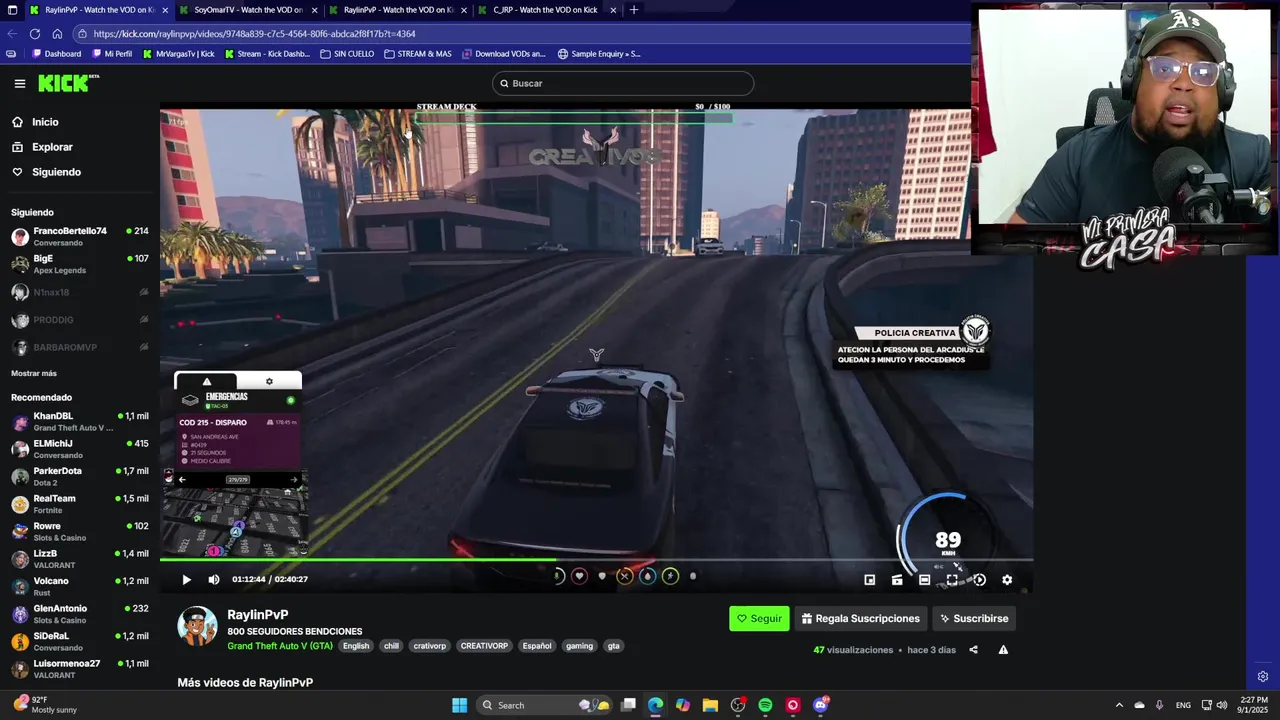Open ELMichiJ recommended channel
The height and width of the screenshot is (720, 1280).
(80, 449)
